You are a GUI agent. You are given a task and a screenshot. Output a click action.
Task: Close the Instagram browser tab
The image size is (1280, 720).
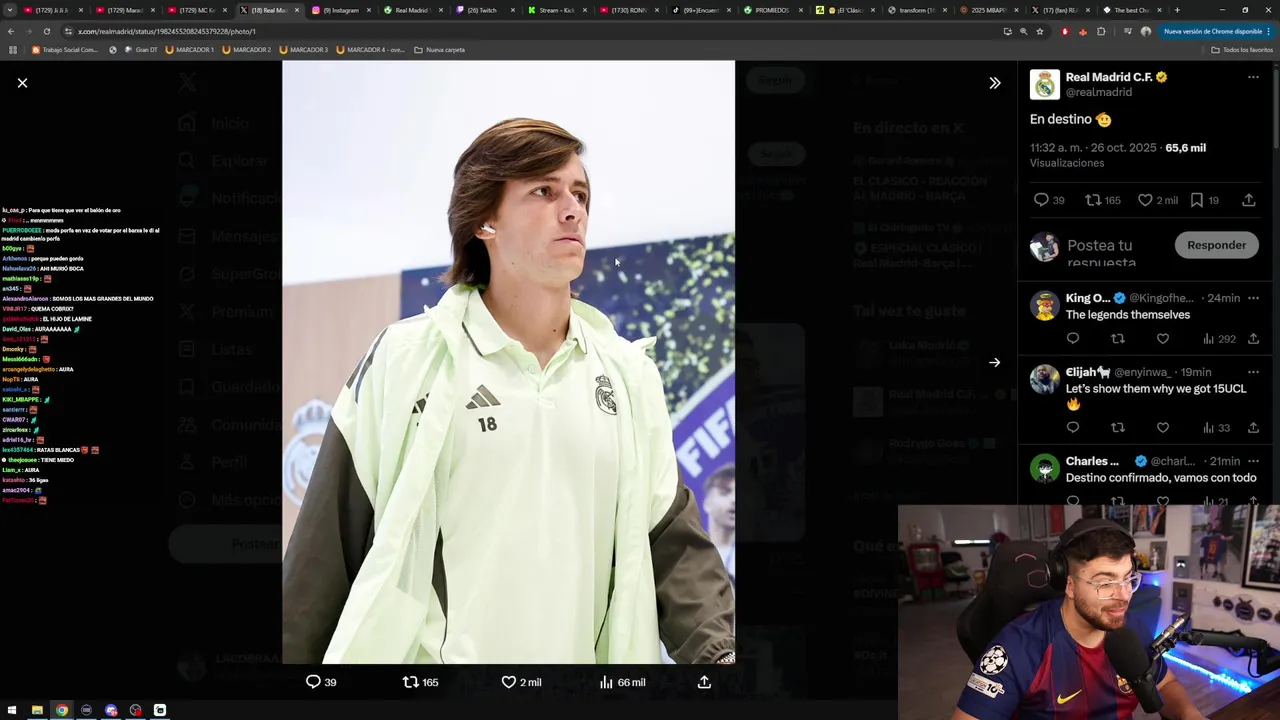click(369, 10)
